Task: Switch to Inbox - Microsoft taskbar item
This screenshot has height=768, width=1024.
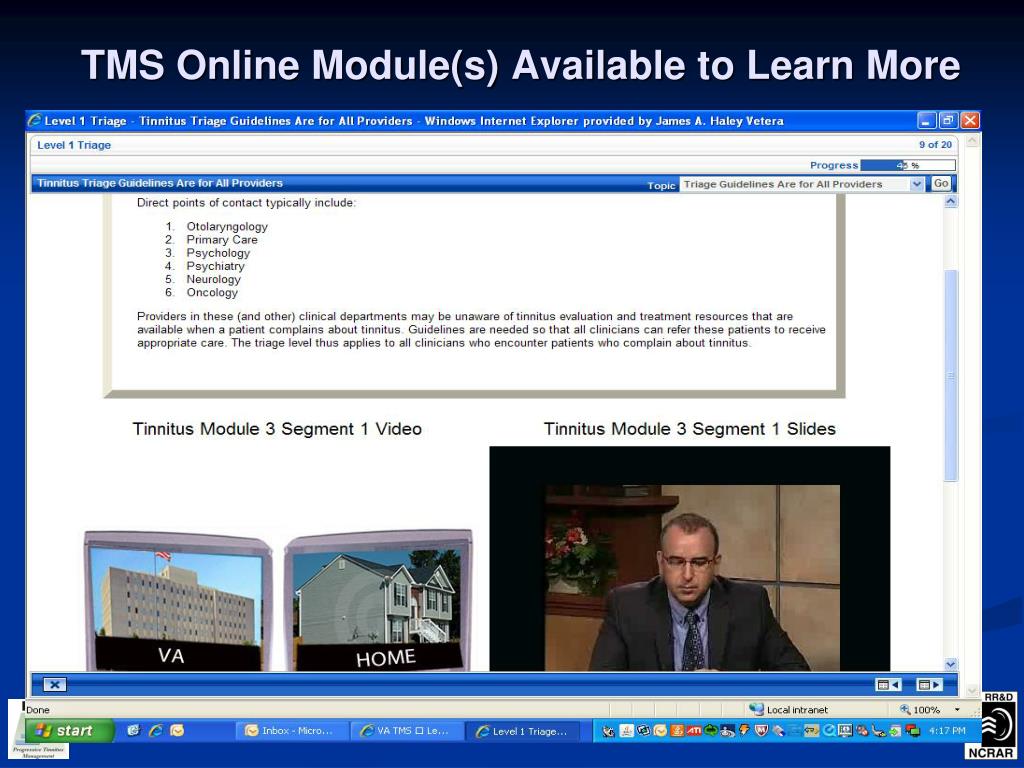Action: (x=291, y=731)
